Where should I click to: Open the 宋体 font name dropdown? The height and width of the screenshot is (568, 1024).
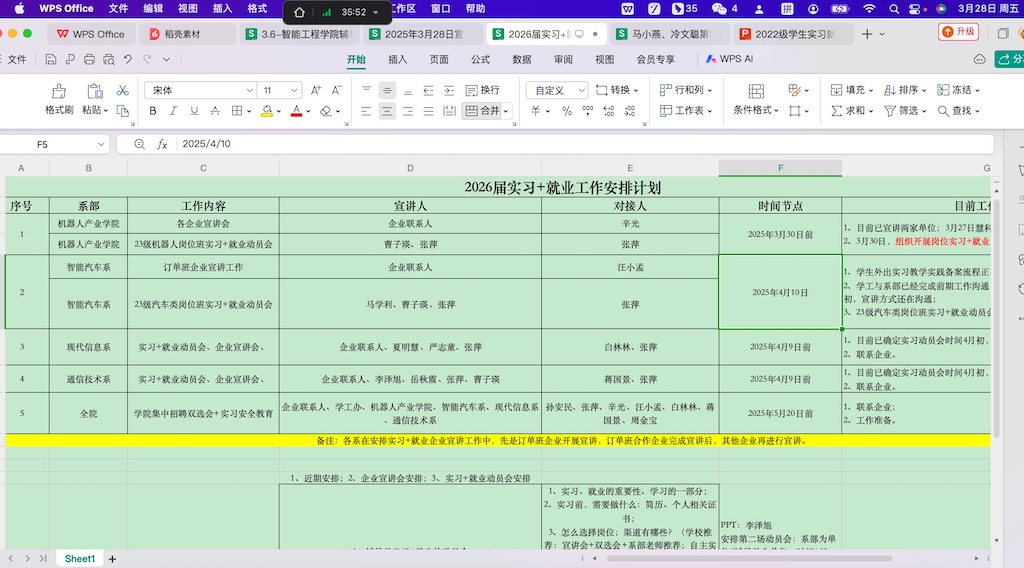249,90
